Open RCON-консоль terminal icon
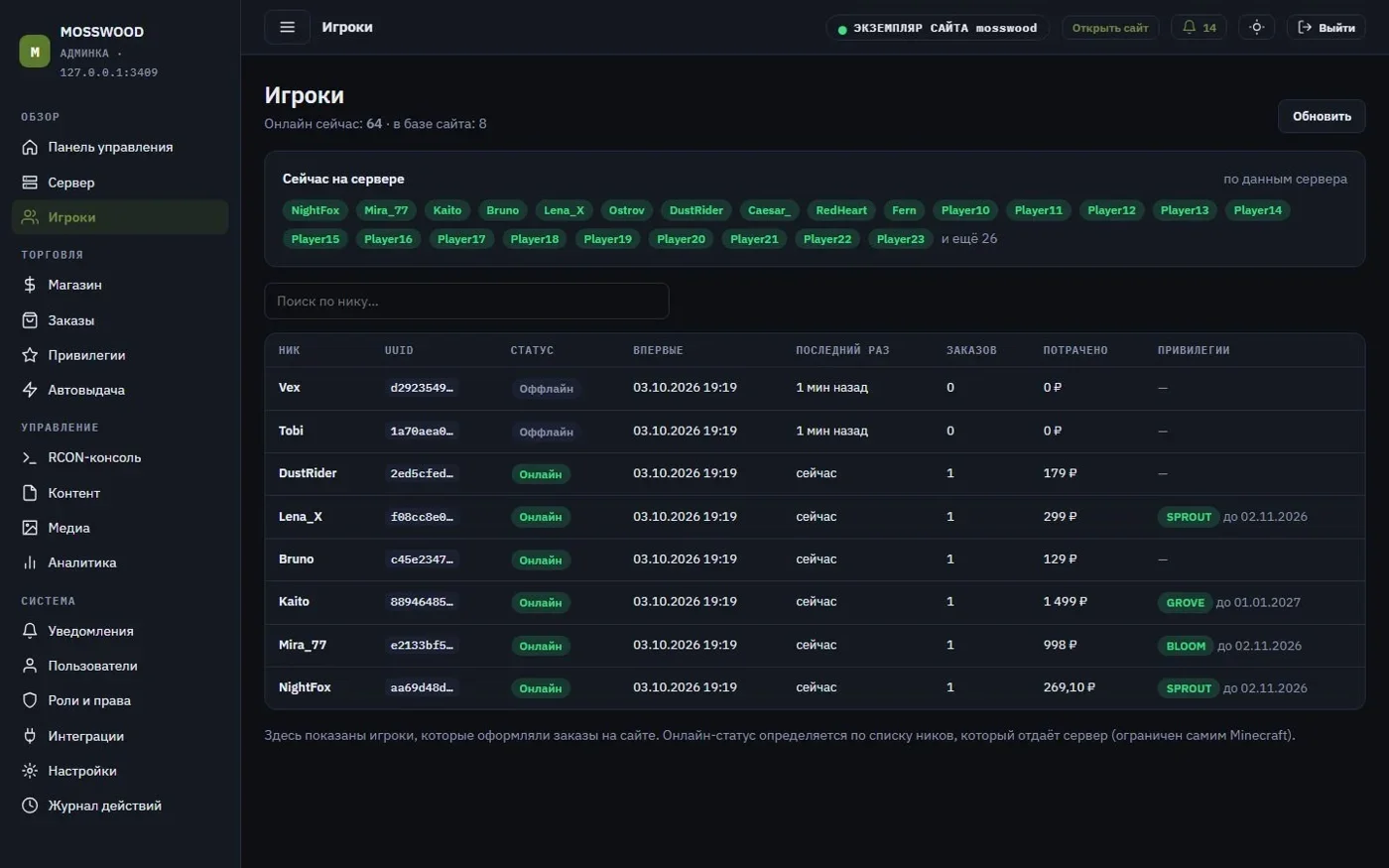 pos(30,457)
